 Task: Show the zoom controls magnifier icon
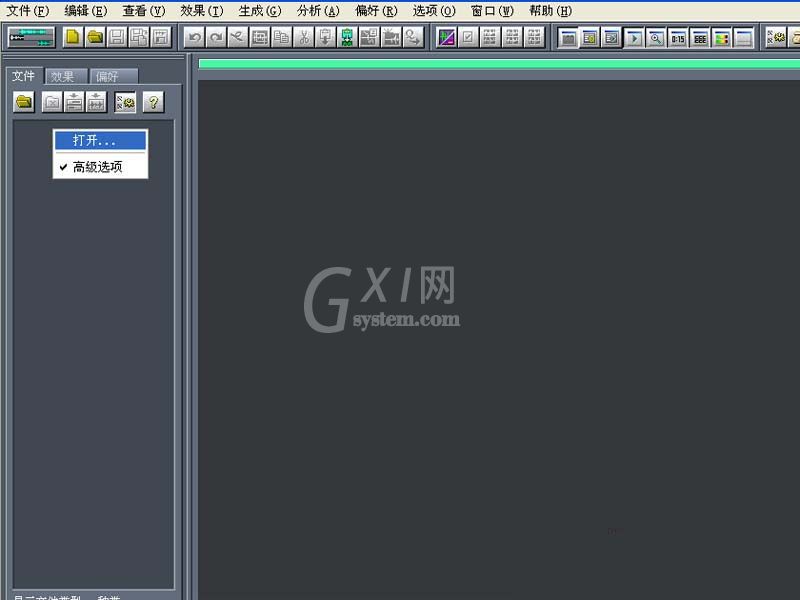656,38
